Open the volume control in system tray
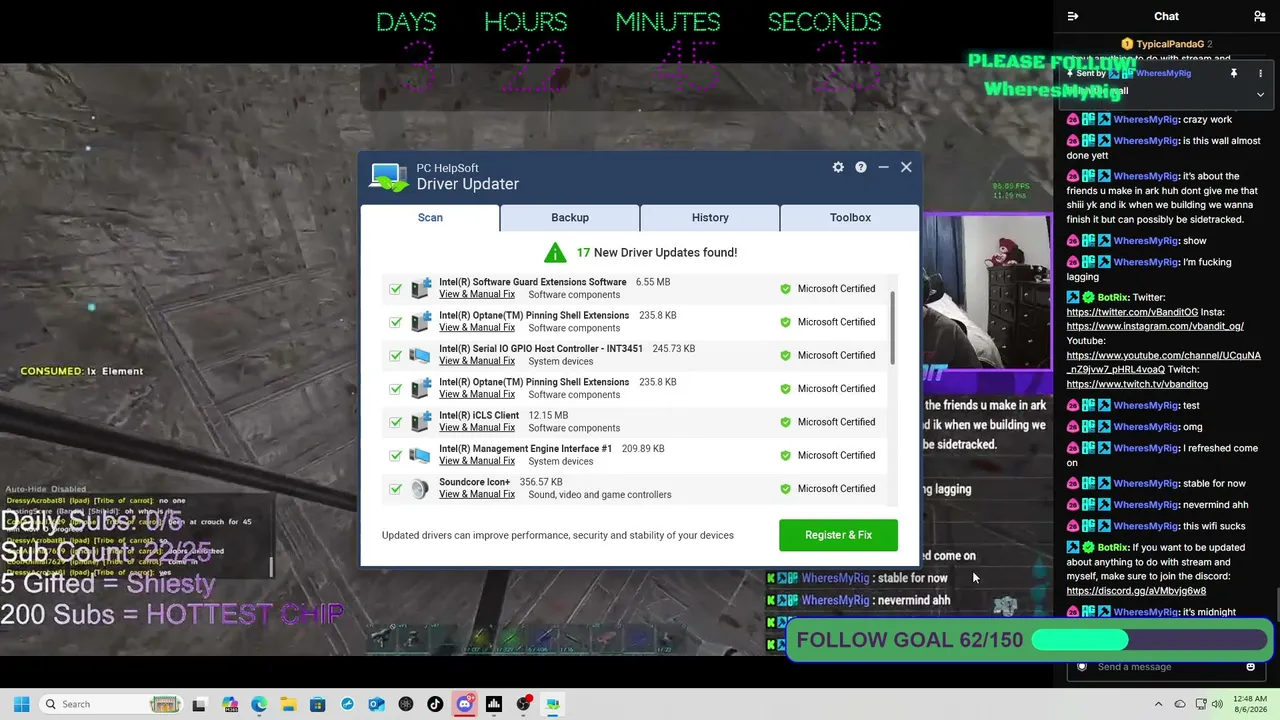This screenshot has width=1280, height=720. pyautogui.click(x=1217, y=704)
